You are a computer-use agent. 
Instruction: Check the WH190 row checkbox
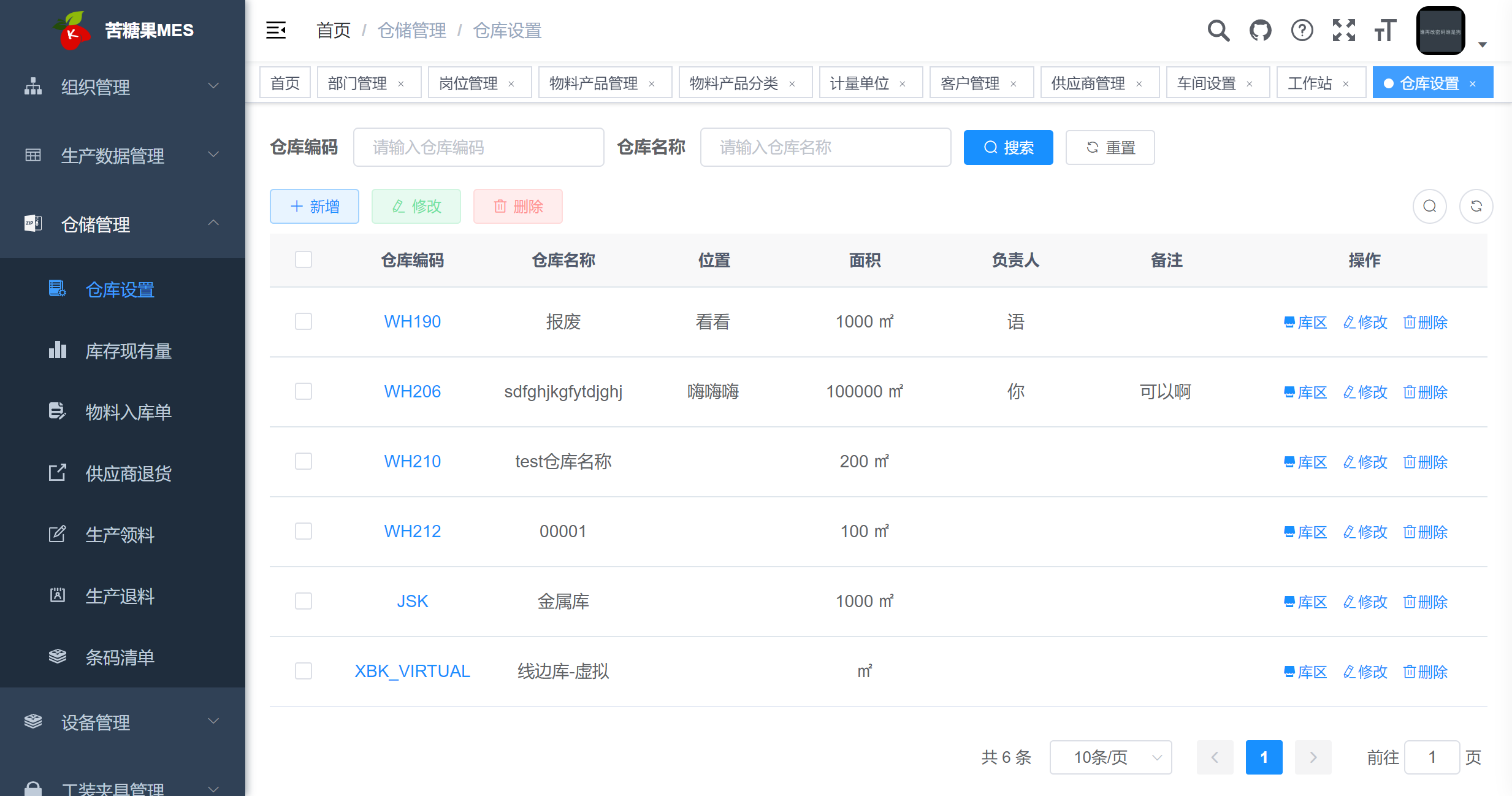(304, 321)
